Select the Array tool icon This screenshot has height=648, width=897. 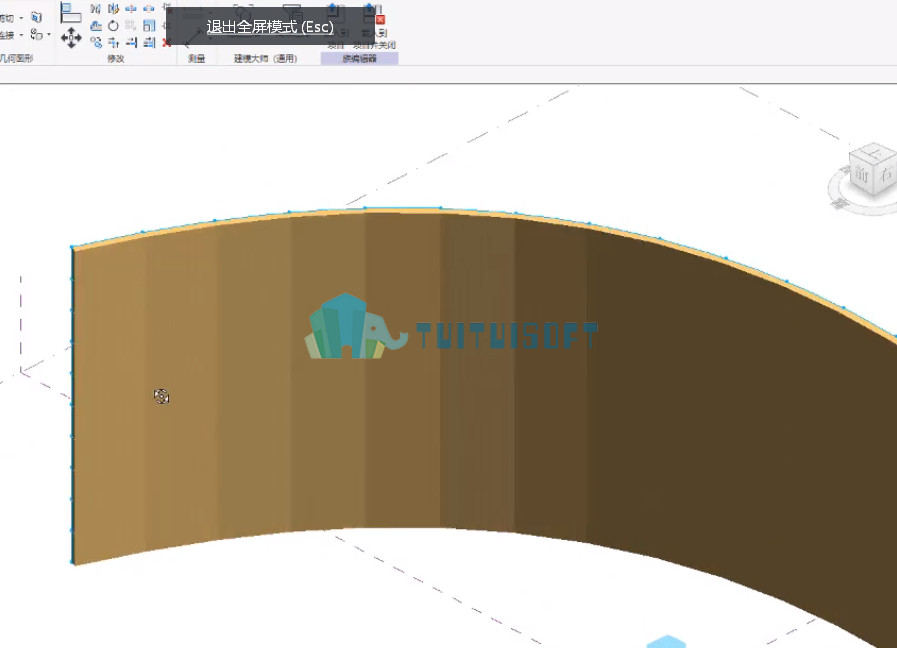pos(131,26)
